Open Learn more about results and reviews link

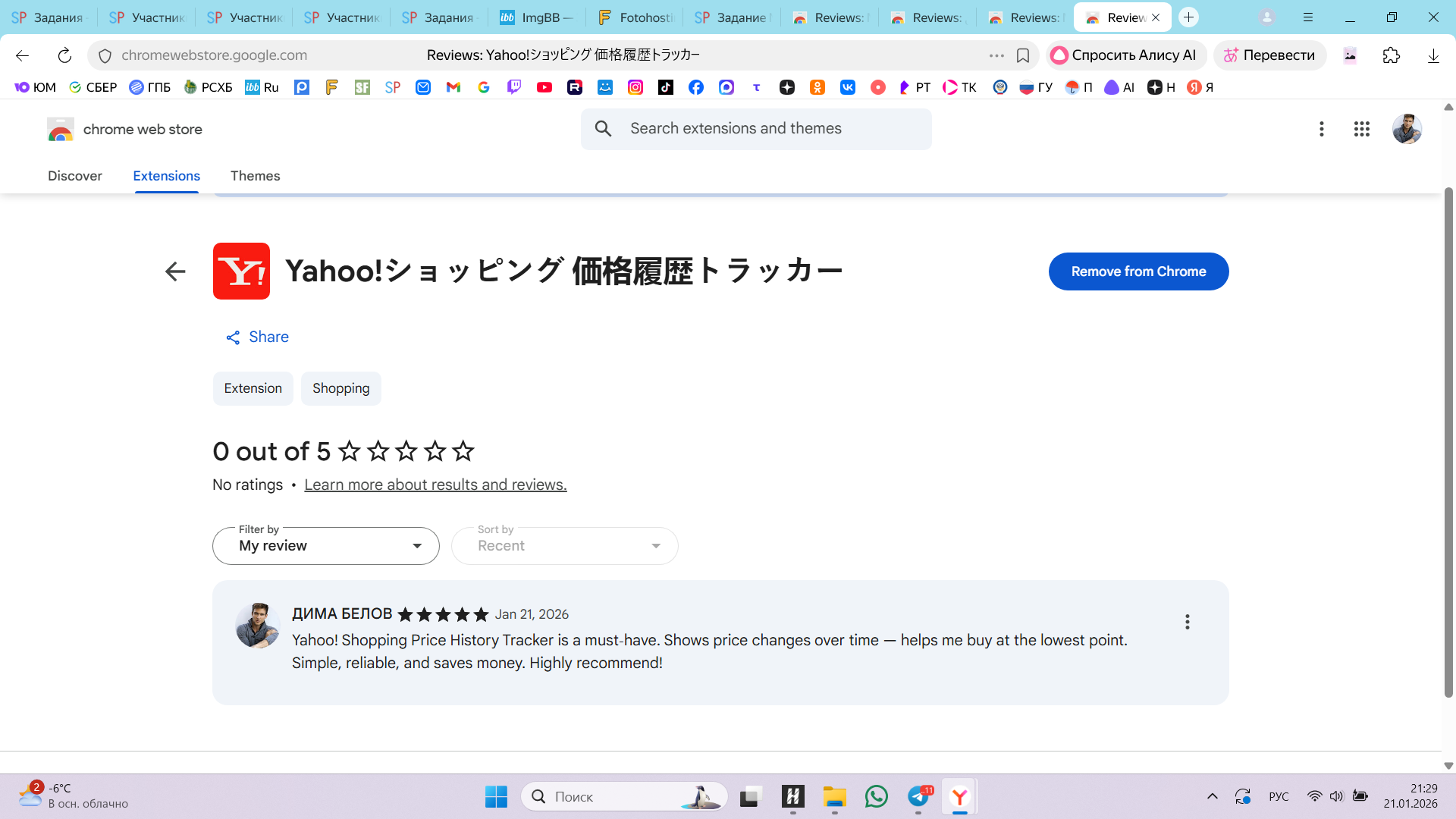tap(435, 485)
